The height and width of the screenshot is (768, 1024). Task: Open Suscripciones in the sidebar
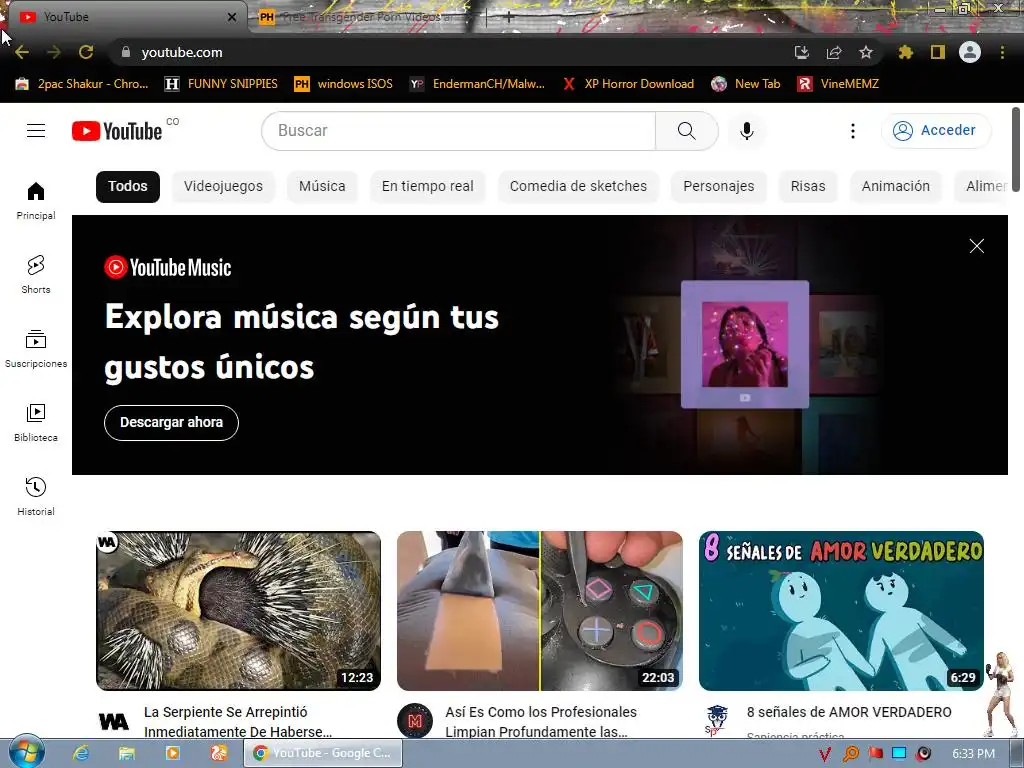[x=36, y=349]
